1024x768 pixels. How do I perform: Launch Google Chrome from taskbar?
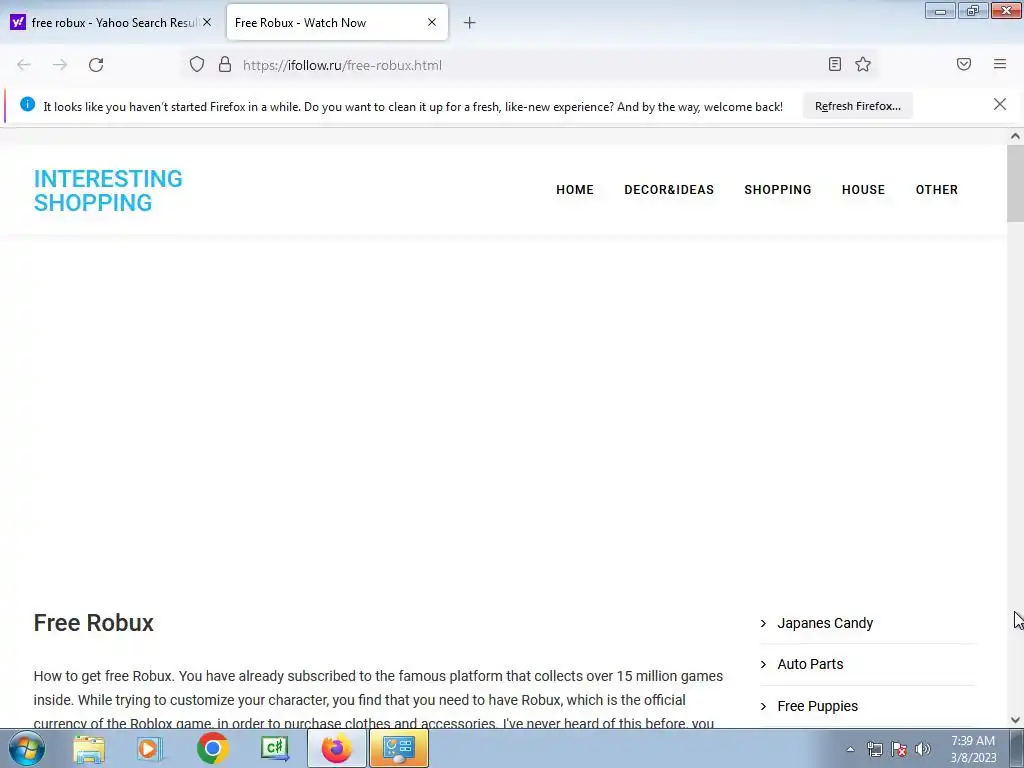point(212,748)
